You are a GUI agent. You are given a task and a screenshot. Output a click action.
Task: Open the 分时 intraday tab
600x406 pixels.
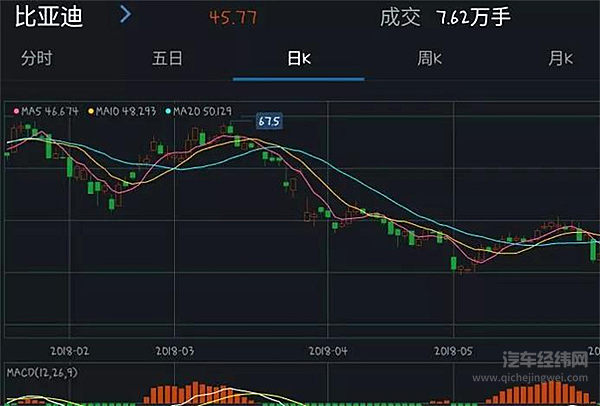tap(37, 59)
